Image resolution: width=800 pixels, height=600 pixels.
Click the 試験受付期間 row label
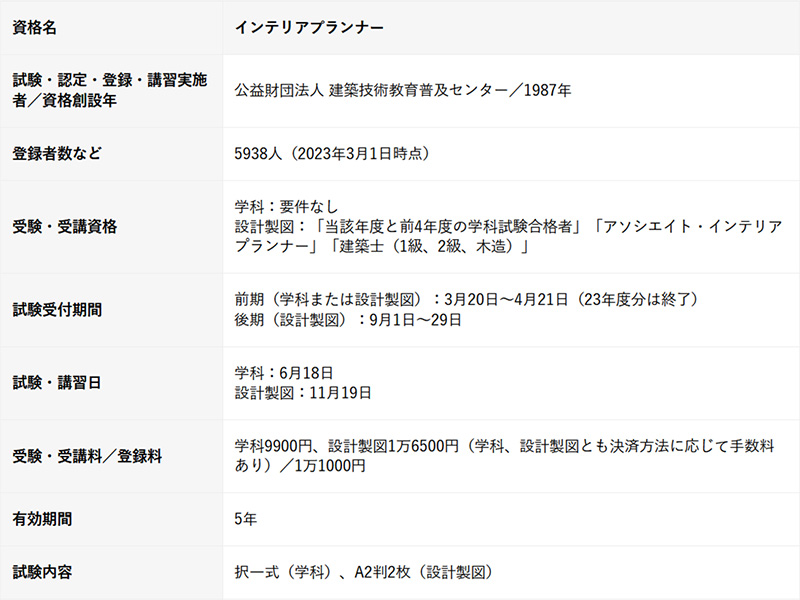coord(57,310)
